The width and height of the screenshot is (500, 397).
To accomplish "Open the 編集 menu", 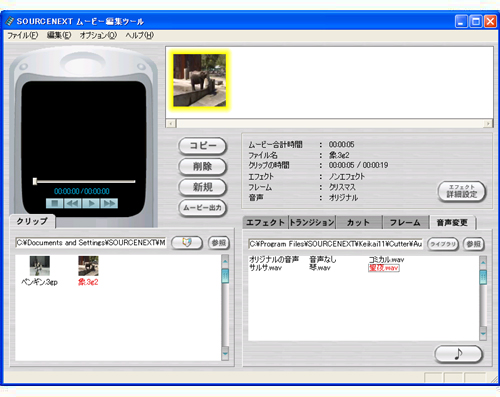I will (x=59, y=35).
